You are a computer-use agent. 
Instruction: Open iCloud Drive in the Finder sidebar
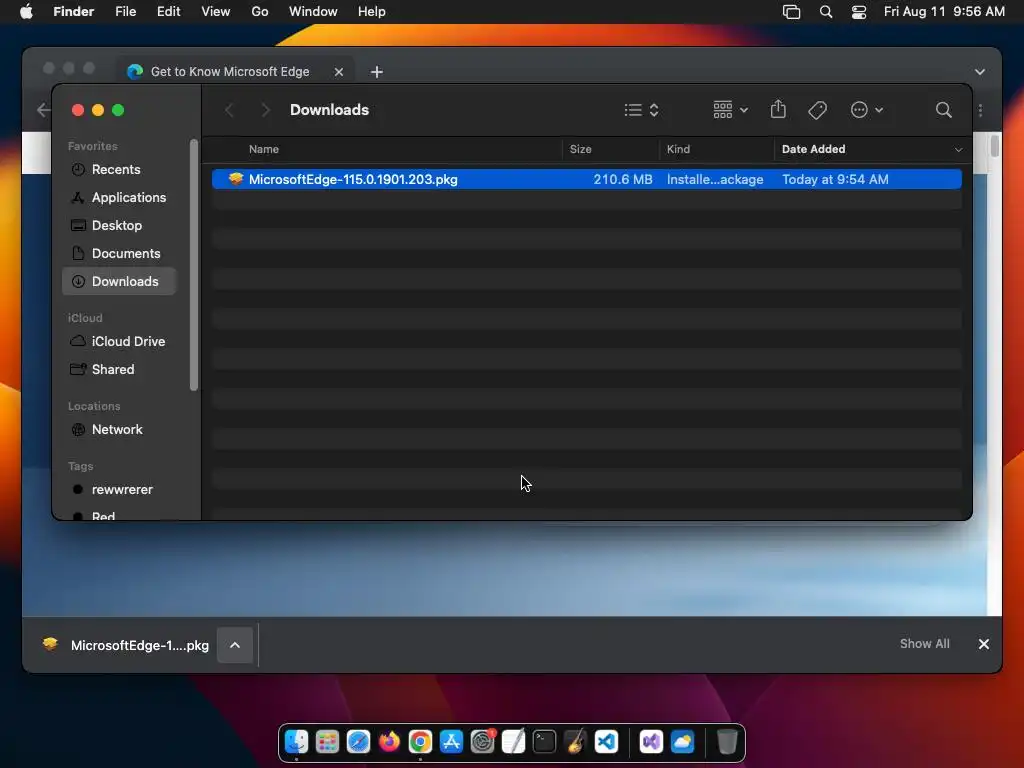(x=119, y=342)
